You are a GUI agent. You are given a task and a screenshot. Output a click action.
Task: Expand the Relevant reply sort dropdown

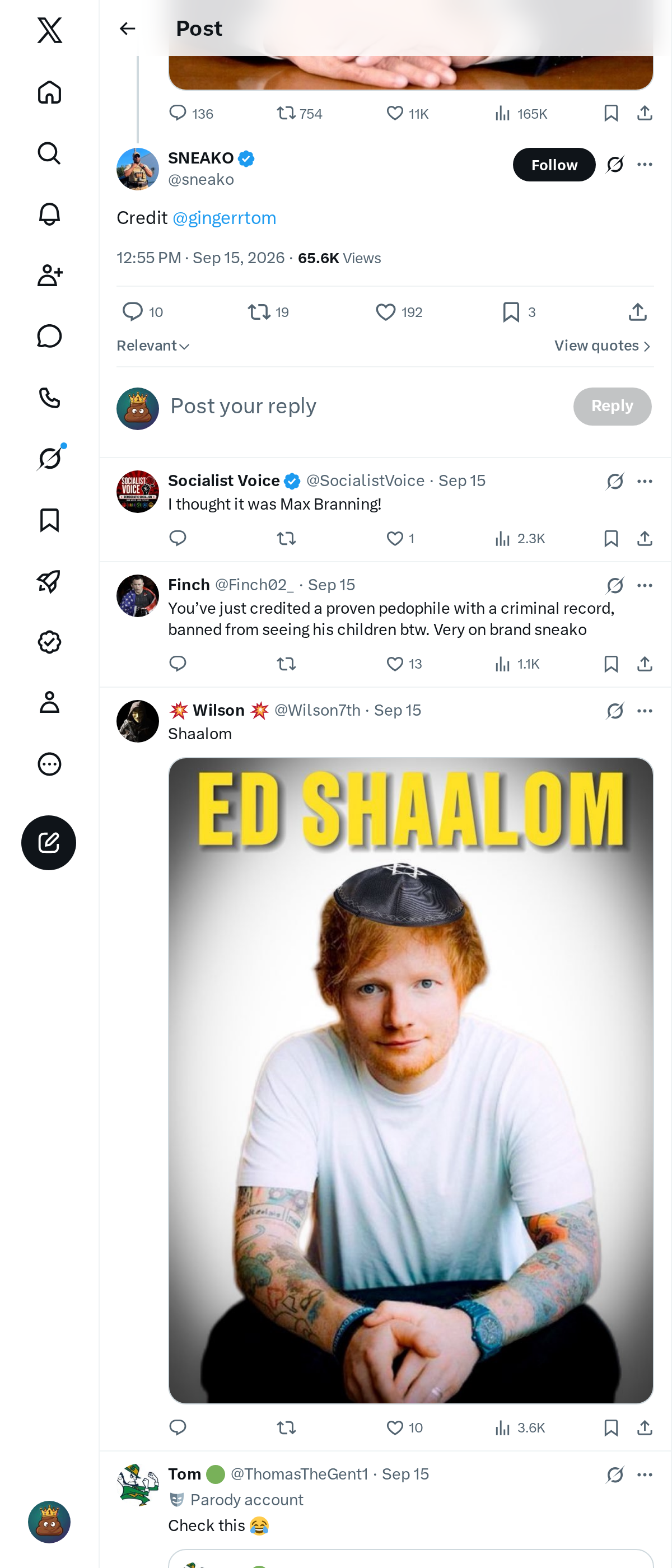[x=153, y=346]
